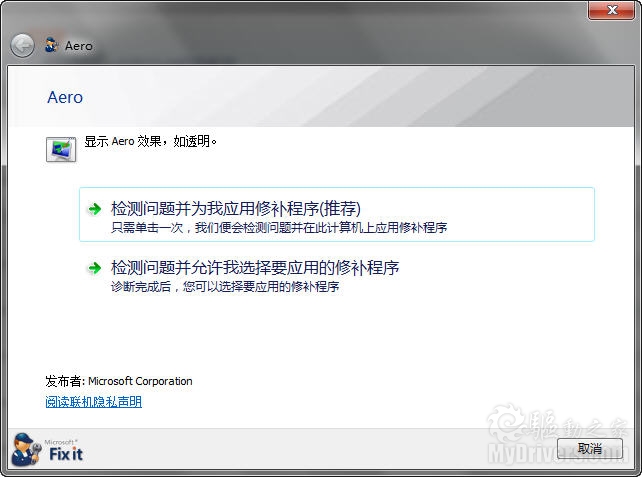Click the Microsoft Fix it label text
Screen dimensions: 642x477
(x=65, y=450)
